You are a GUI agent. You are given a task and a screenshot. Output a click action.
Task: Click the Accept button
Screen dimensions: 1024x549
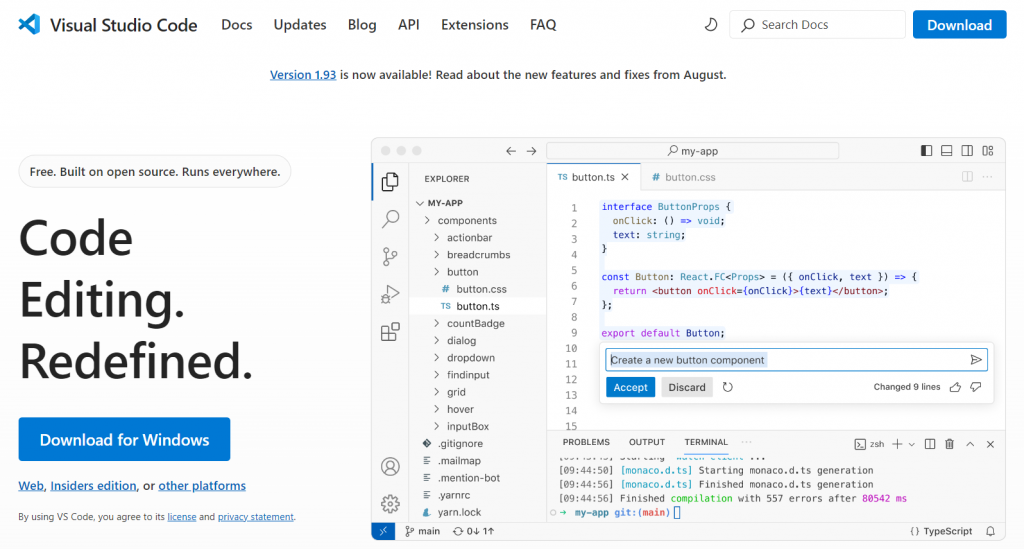630,387
